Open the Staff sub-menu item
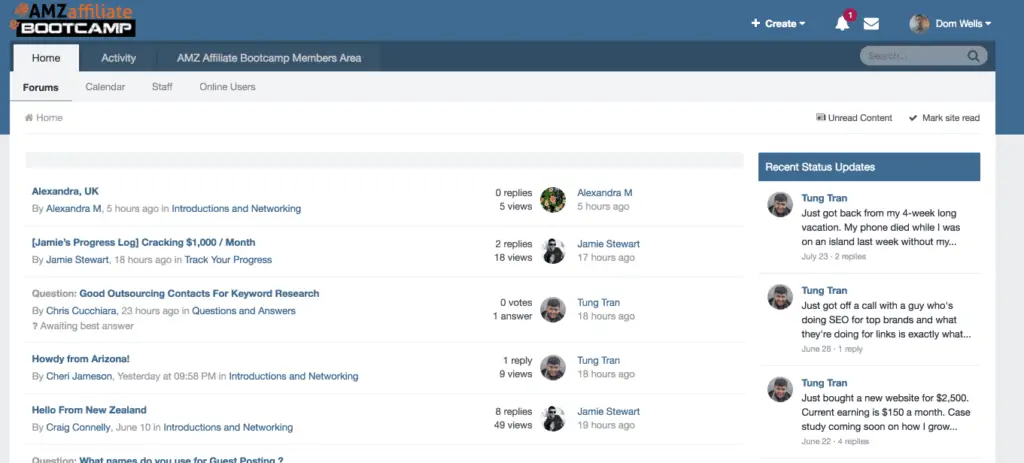The height and width of the screenshot is (463, 1024). pos(162,87)
